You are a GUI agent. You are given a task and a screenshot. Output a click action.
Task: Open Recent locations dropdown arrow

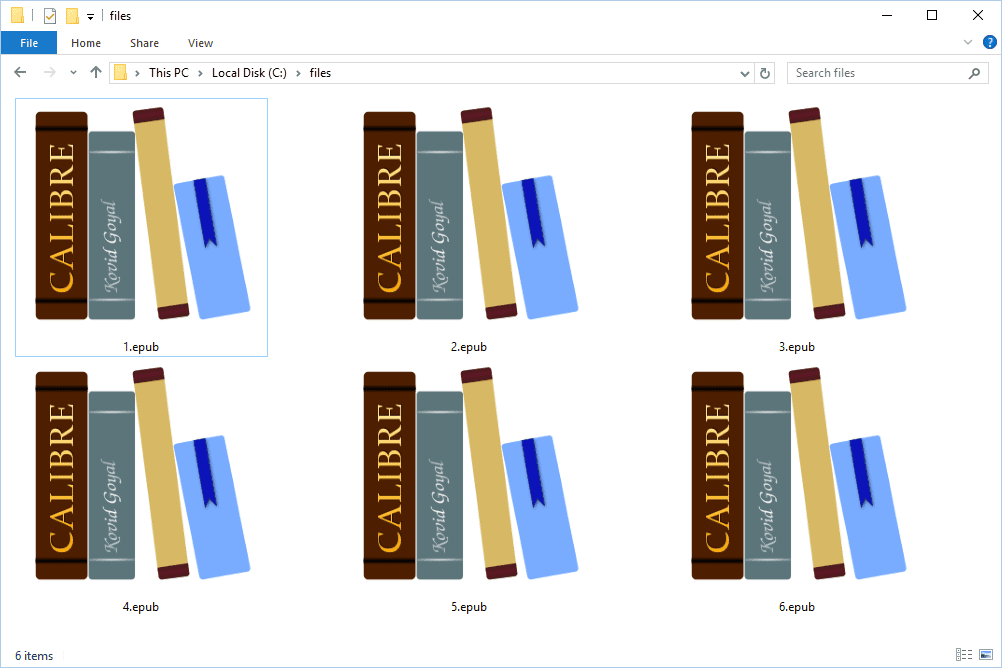(73, 73)
